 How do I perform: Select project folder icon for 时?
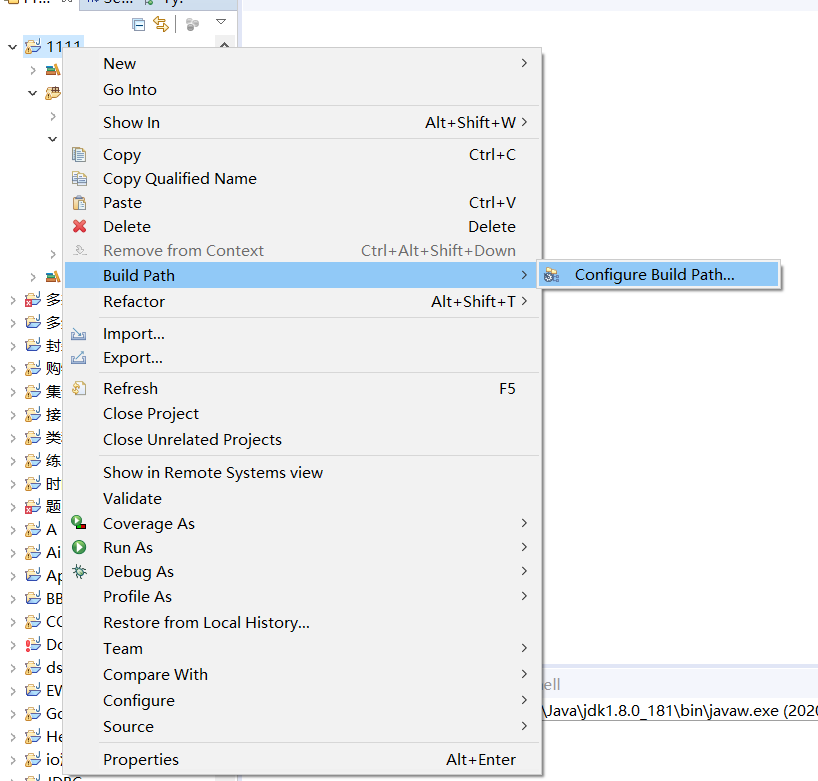pos(33,484)
